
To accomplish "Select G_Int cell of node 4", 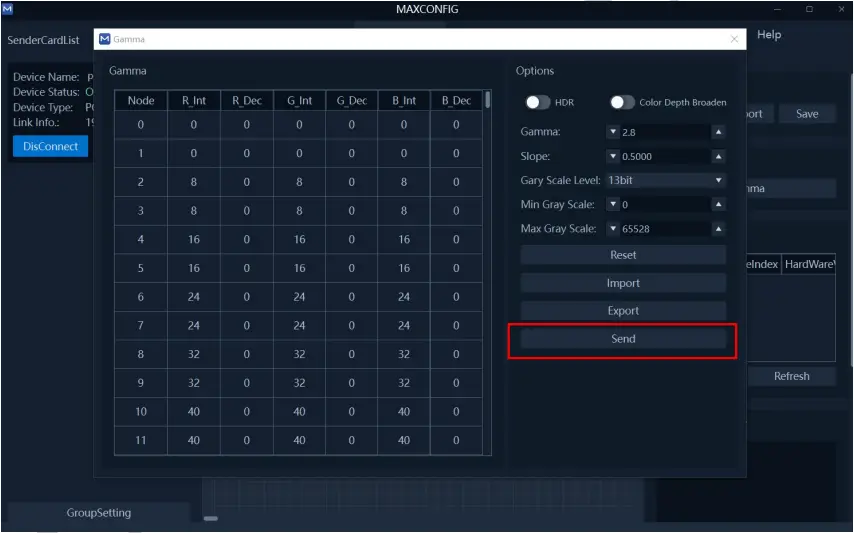I will click(x=299, y=240).
